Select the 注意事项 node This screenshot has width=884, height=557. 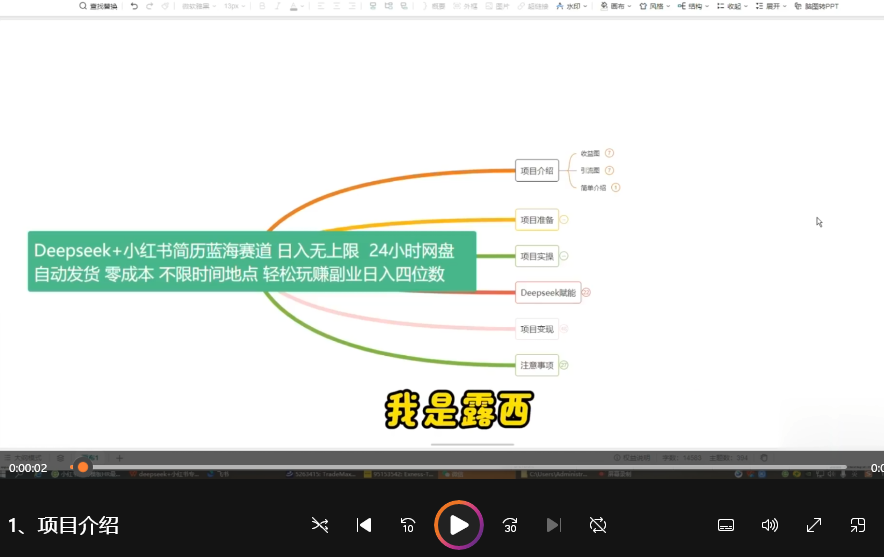tap(537, 365)
